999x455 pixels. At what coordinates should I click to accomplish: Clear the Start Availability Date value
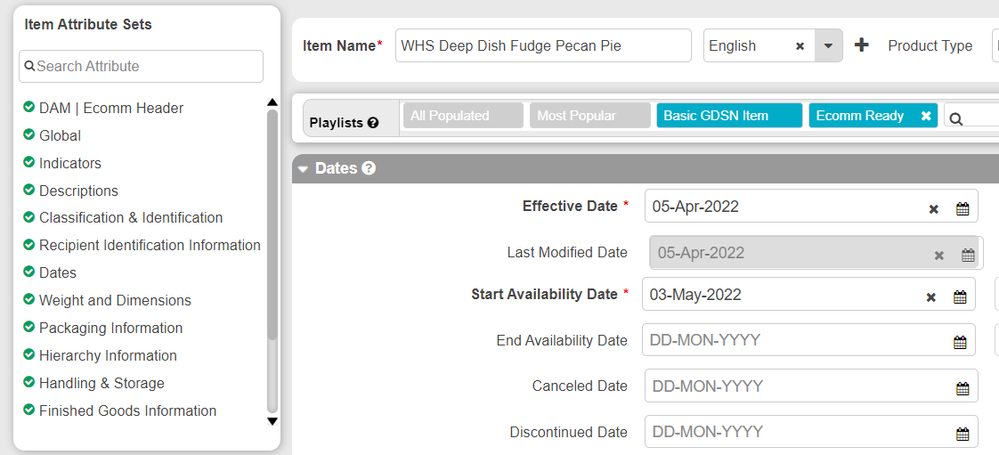click(x=931, y=297)
